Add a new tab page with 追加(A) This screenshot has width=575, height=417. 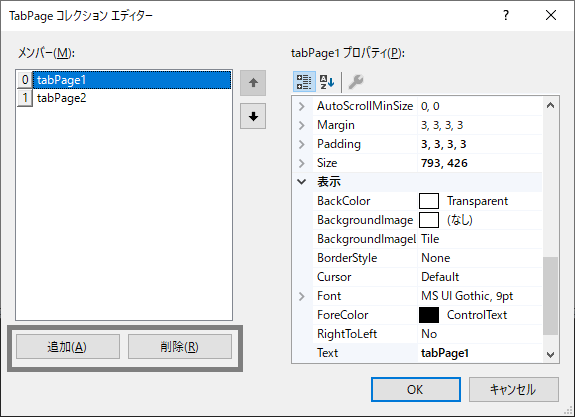click(x=68, y=347)
